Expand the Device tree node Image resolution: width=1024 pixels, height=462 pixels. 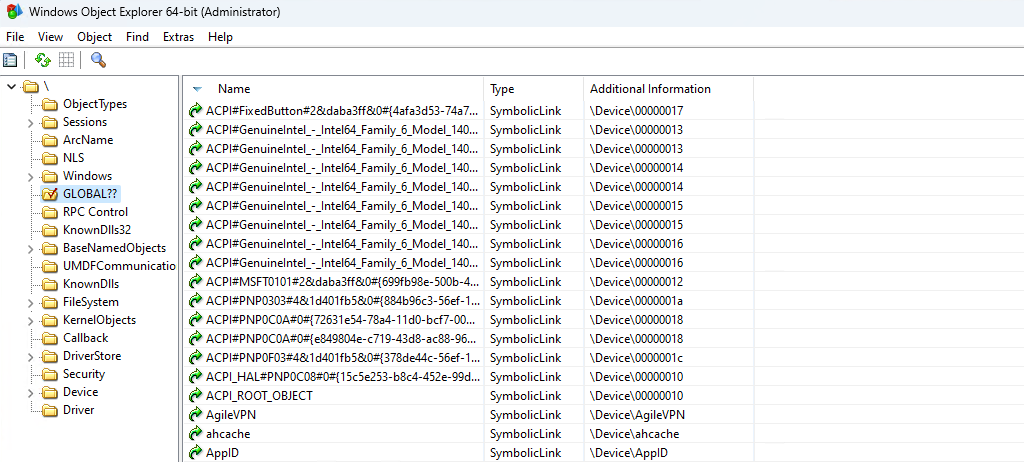(x=30, y=392)
